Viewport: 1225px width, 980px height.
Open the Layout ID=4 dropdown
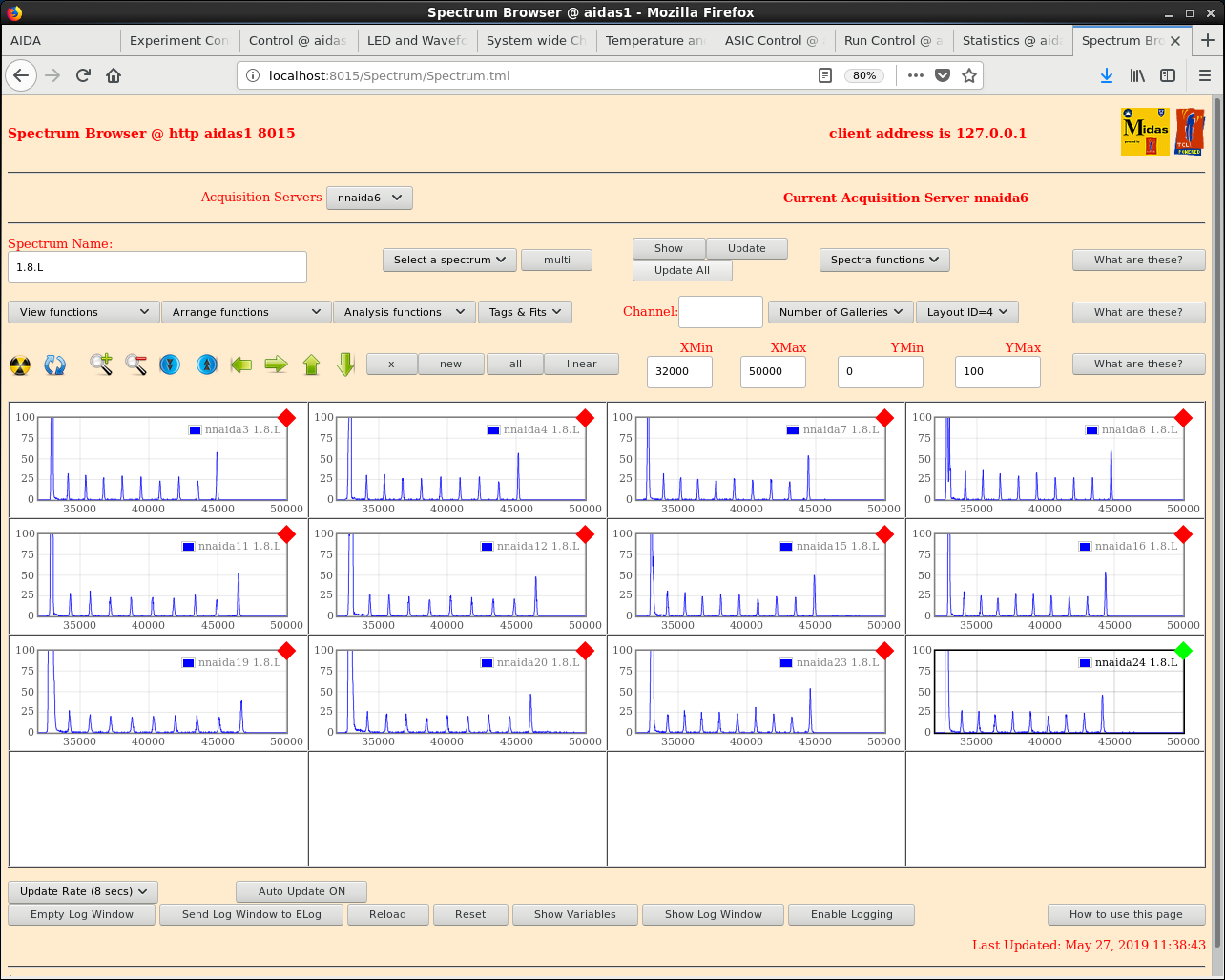click(x=967, y=312)
